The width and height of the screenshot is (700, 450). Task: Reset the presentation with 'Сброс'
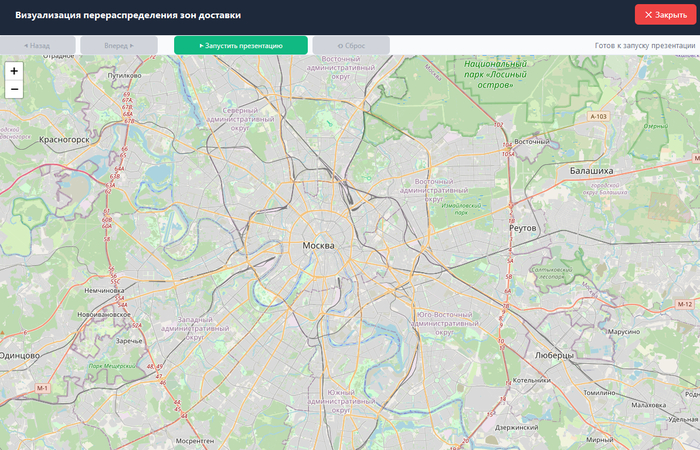[x=351, y=45]
